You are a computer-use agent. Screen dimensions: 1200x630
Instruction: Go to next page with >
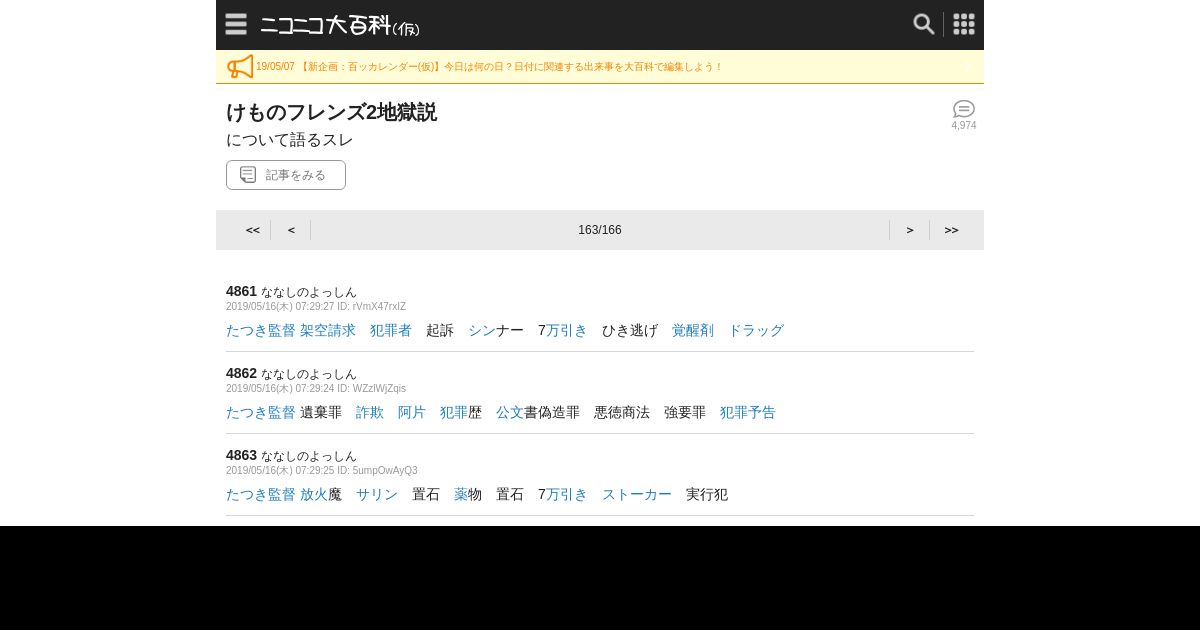(x=910, y=230)
